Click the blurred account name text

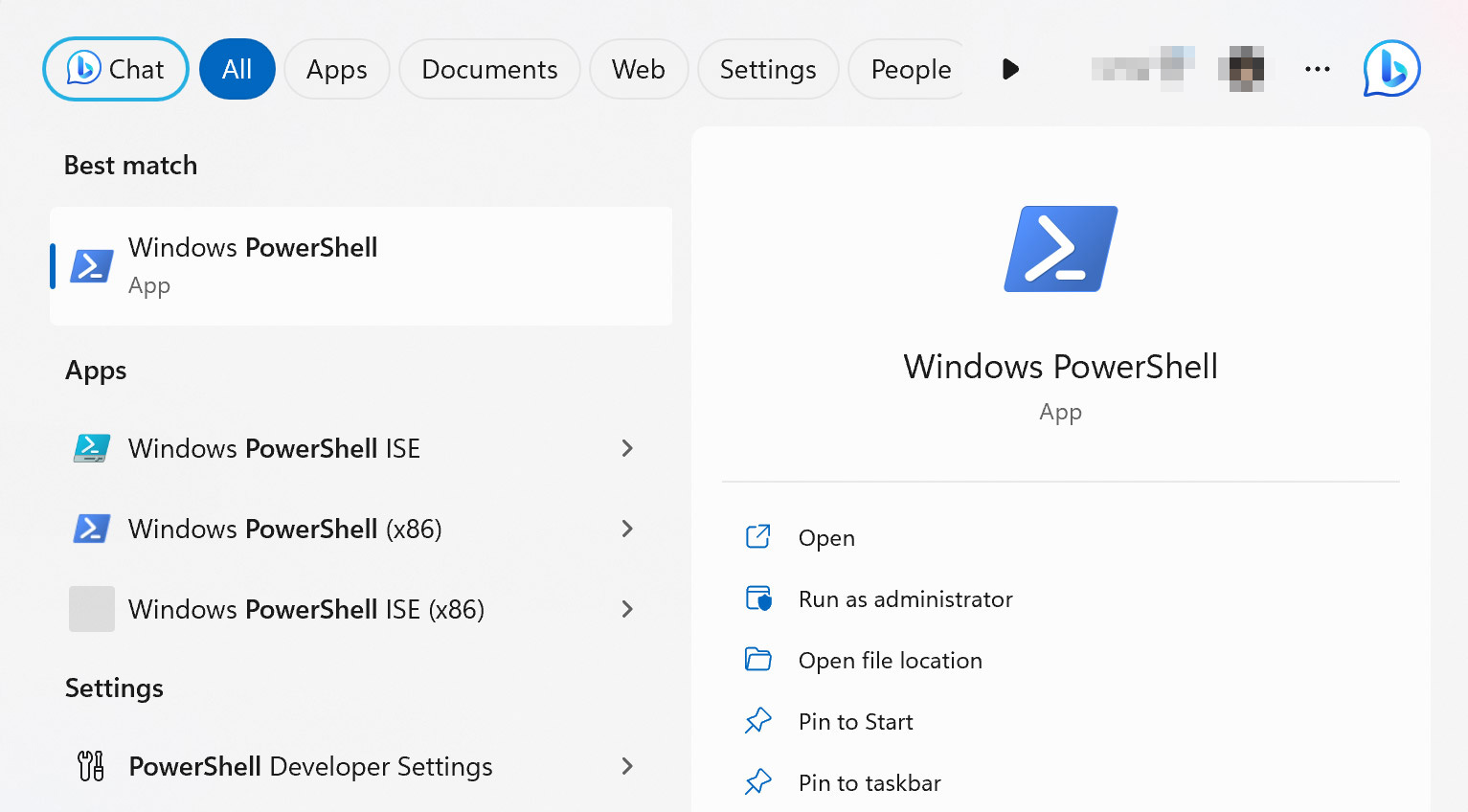(1142, 69)
